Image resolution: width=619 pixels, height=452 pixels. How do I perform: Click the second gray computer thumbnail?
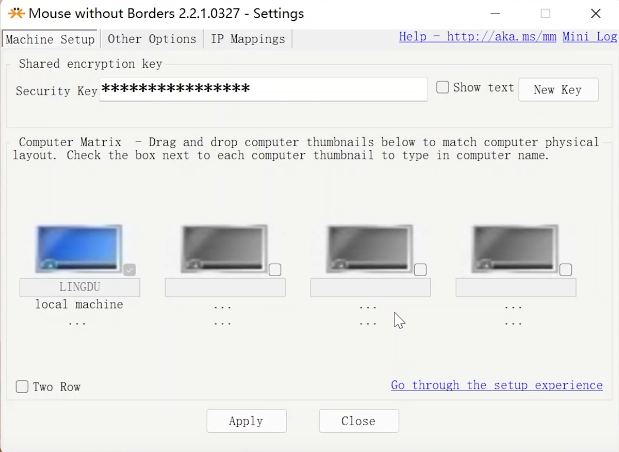[223, 248]
